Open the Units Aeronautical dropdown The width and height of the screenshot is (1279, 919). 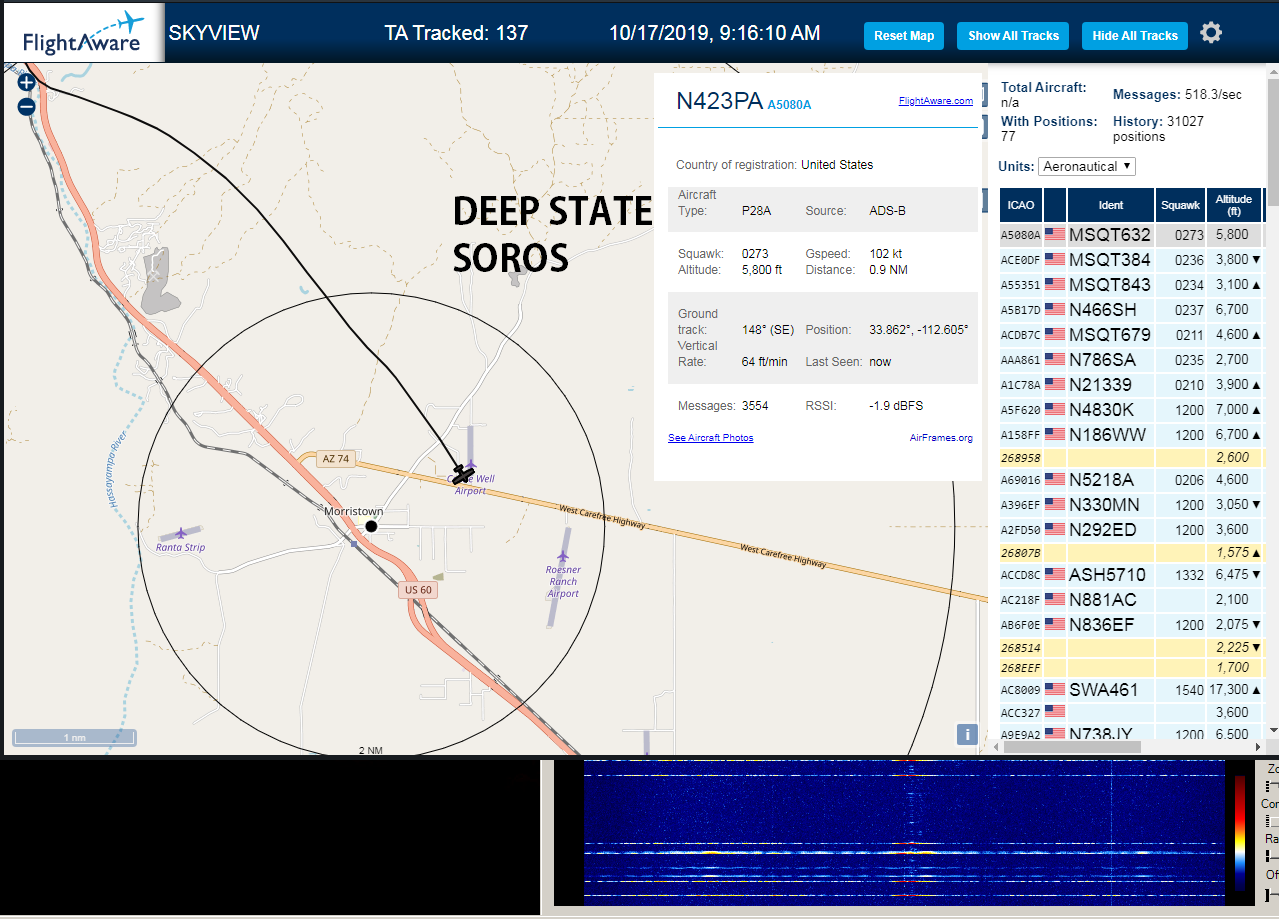(1087, 166)
